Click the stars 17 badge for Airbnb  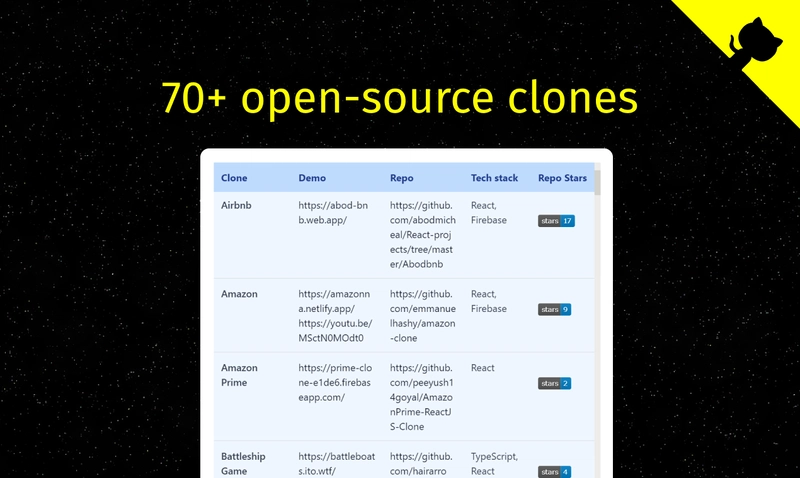[x=556, y=221]
